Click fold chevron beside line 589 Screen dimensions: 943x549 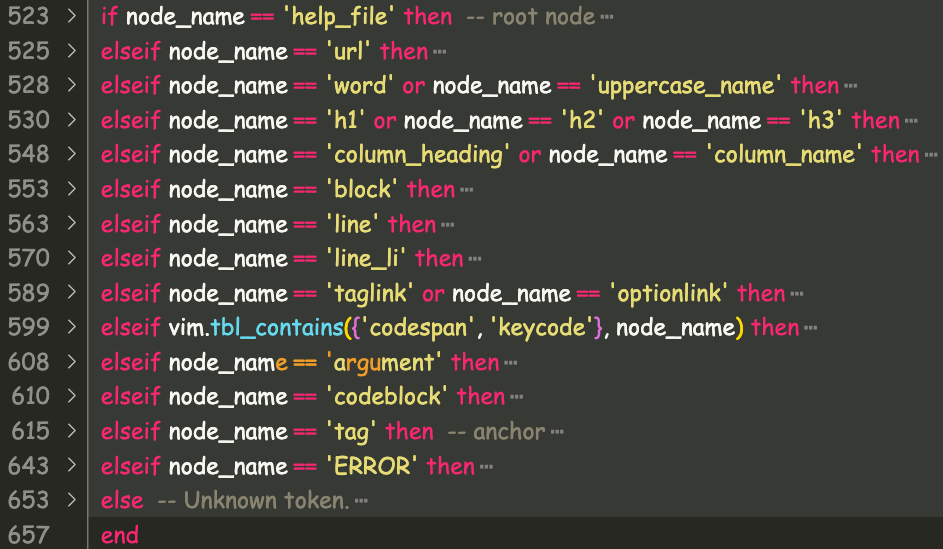pyautogui.click(x=72, y=294)
